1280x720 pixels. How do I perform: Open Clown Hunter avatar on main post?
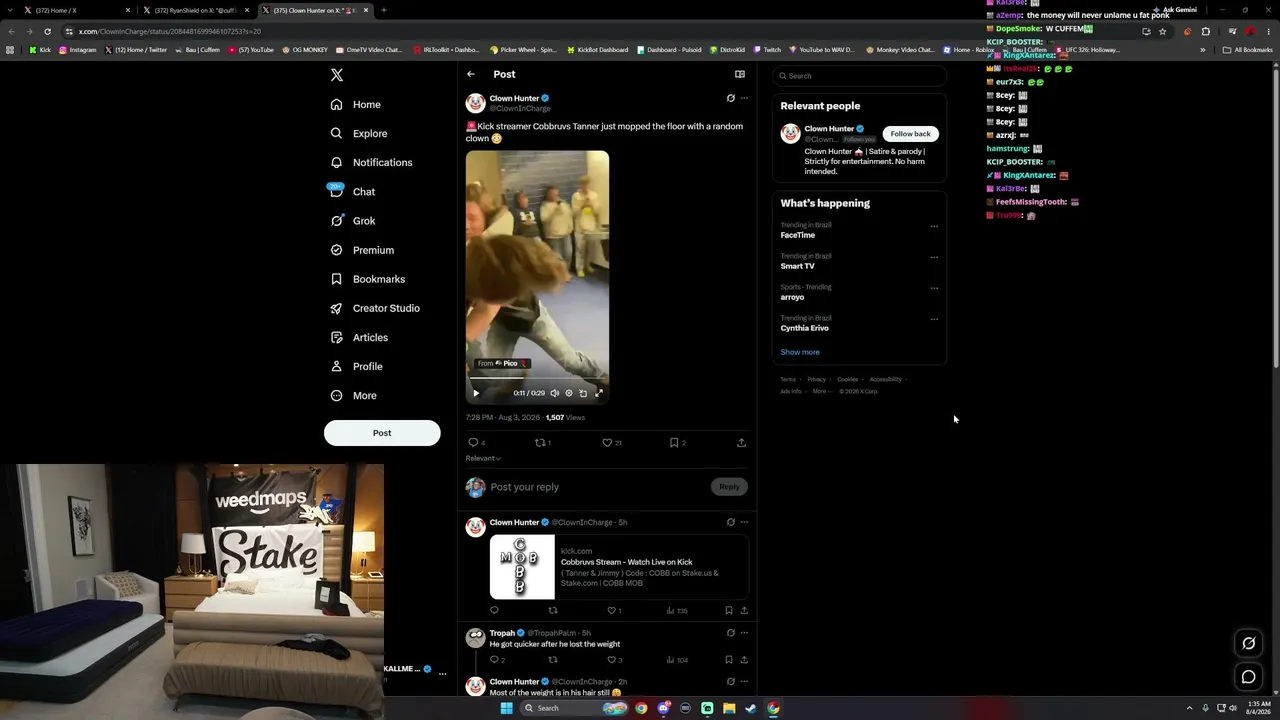coord(476,103)
